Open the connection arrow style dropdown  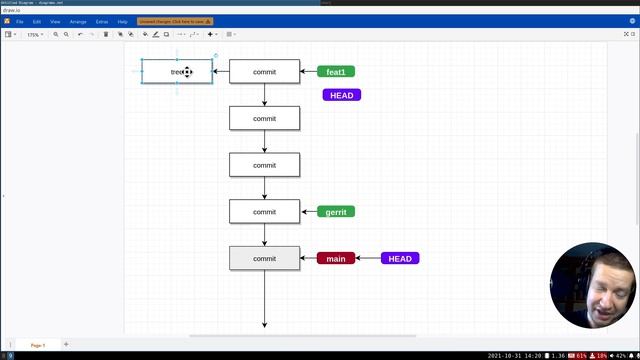point(181,35)
